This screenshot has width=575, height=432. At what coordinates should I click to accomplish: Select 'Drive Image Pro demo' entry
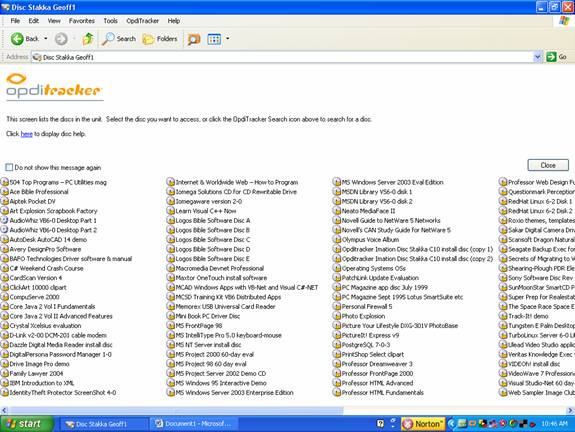(x=39, y=364)
